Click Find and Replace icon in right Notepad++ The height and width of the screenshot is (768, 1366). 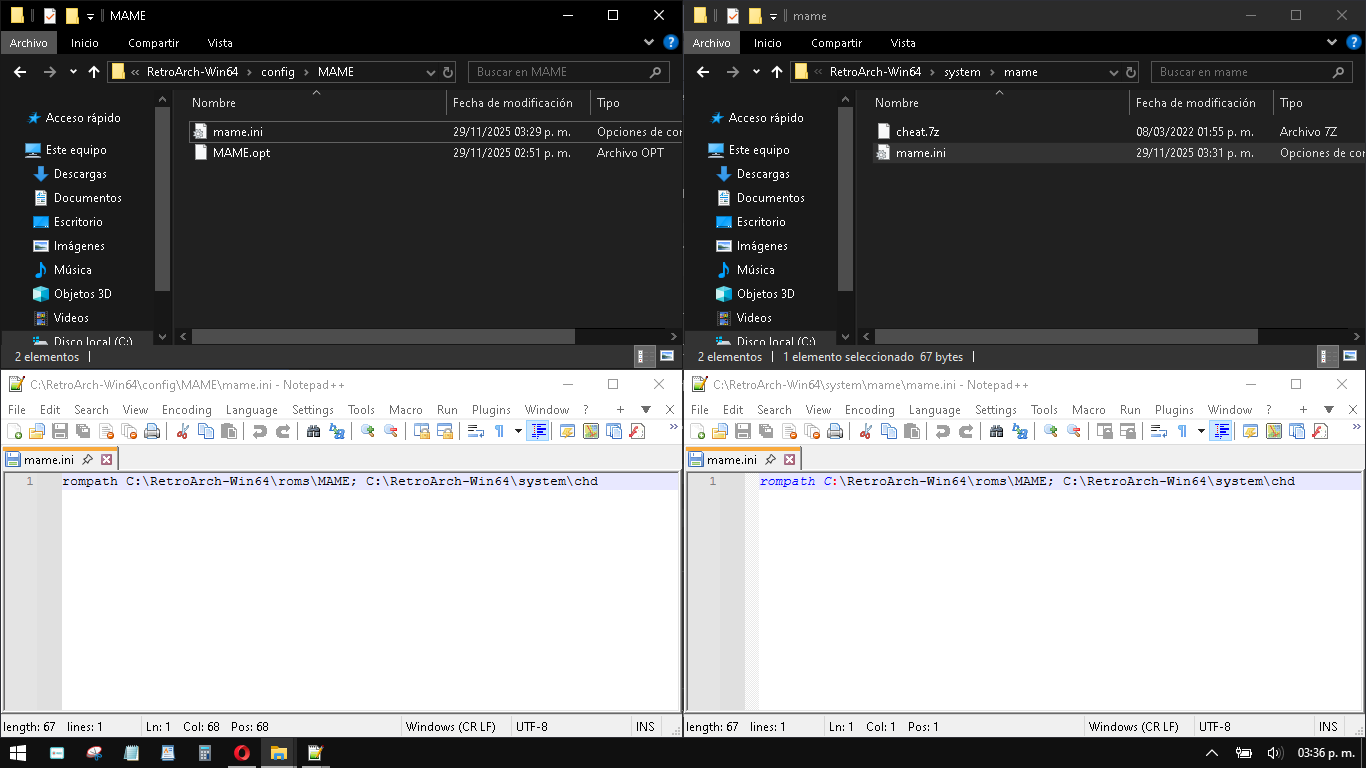[x=1020, y=431]
